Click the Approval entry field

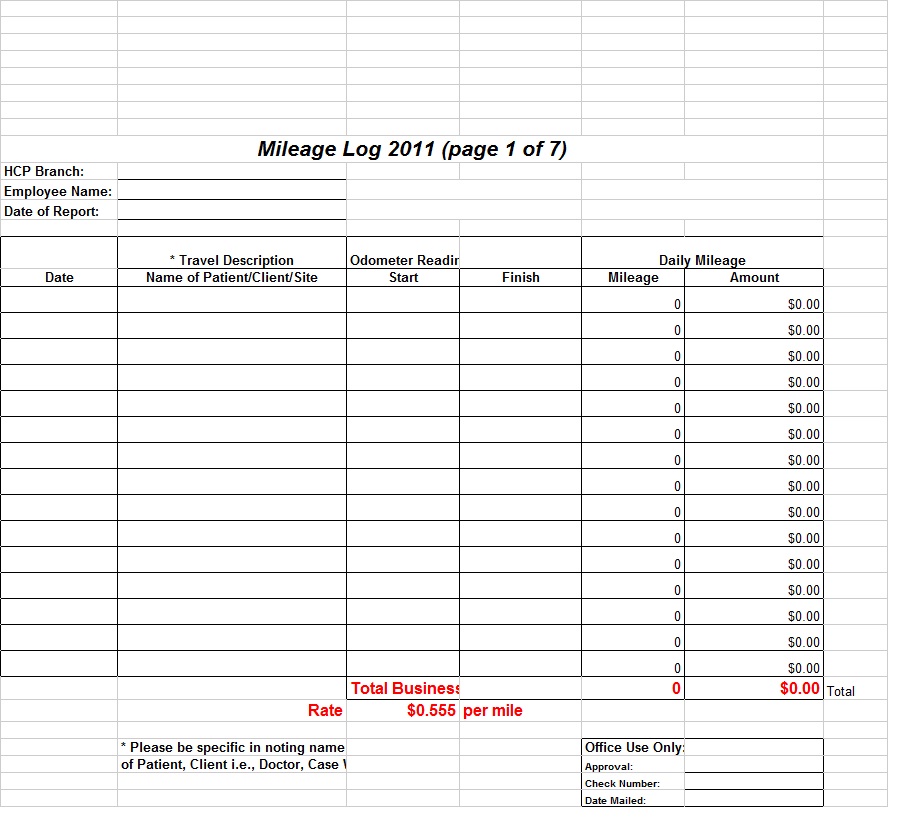(754, 764)
